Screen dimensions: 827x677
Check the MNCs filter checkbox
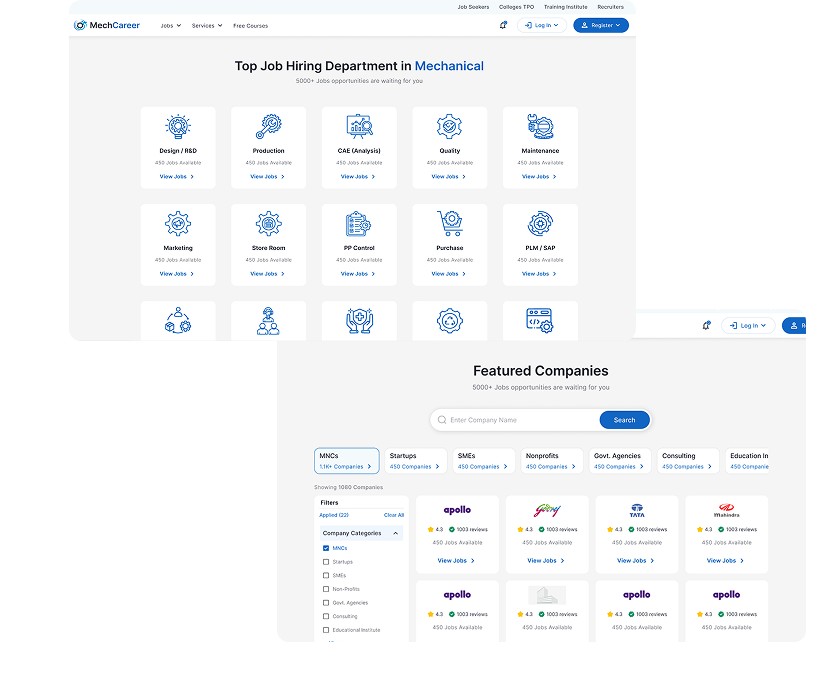pyautogui.click(x=326, y=548)
